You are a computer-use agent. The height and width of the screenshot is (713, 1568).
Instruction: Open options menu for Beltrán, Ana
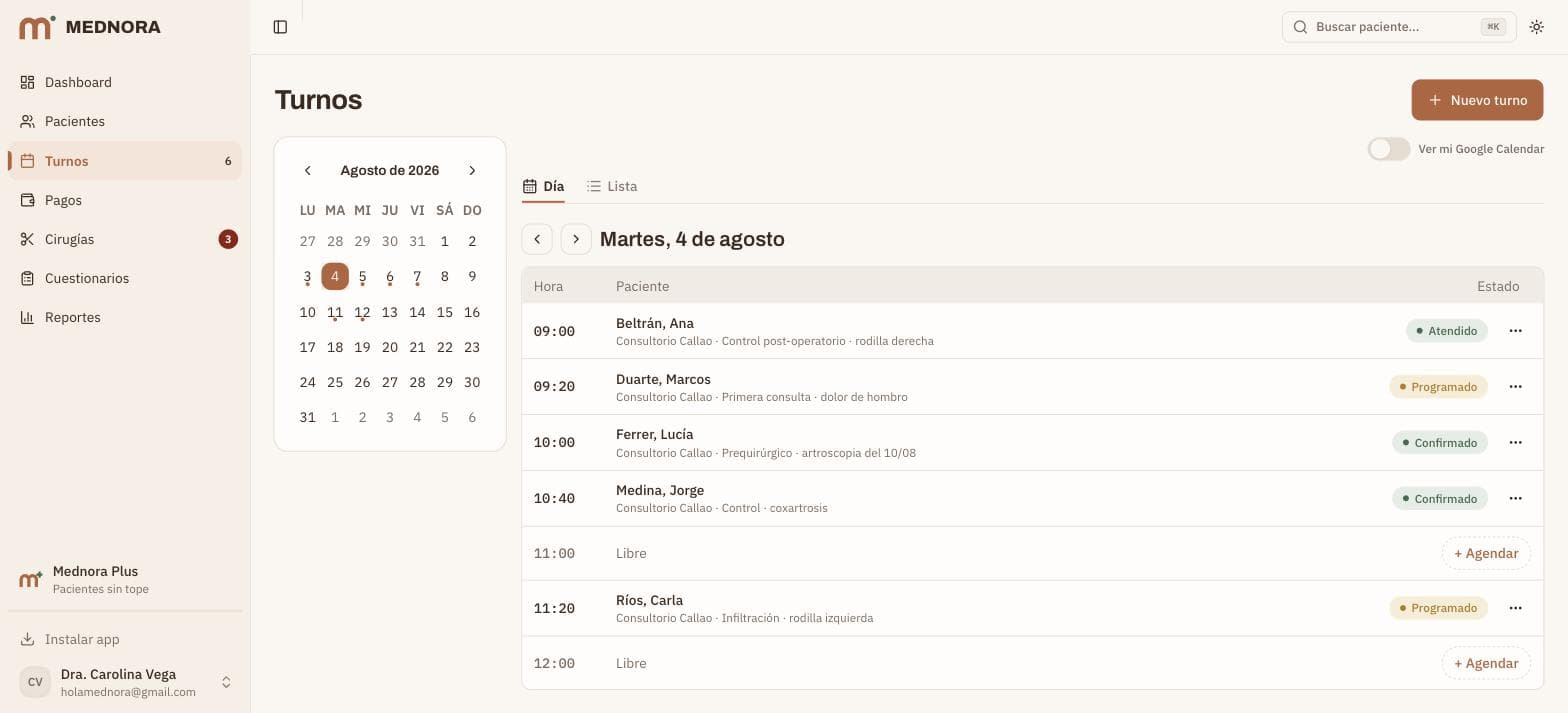point(1515,331)
